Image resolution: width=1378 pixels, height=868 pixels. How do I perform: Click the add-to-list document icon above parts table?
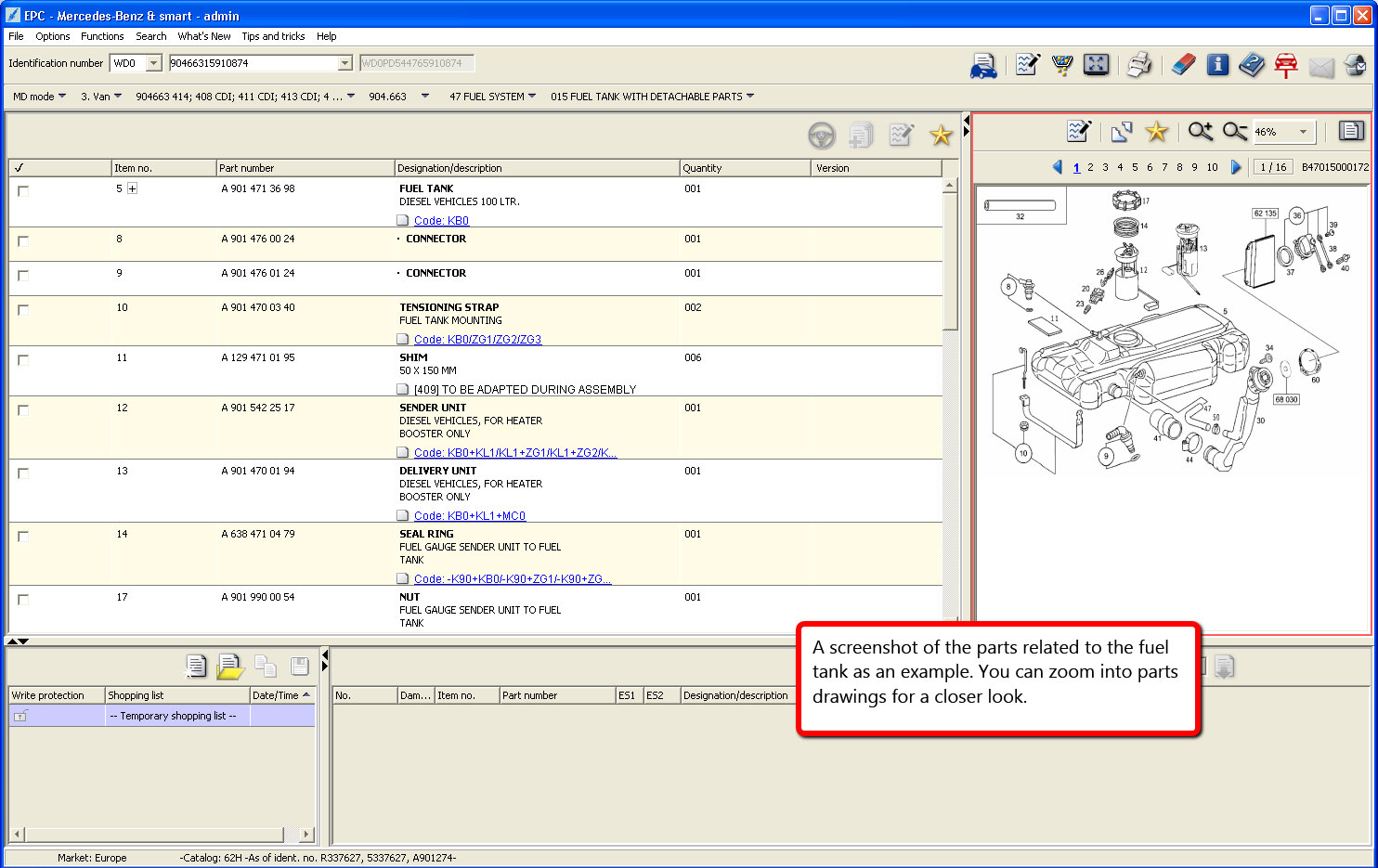pyautogui.click(x=861, y=136)
